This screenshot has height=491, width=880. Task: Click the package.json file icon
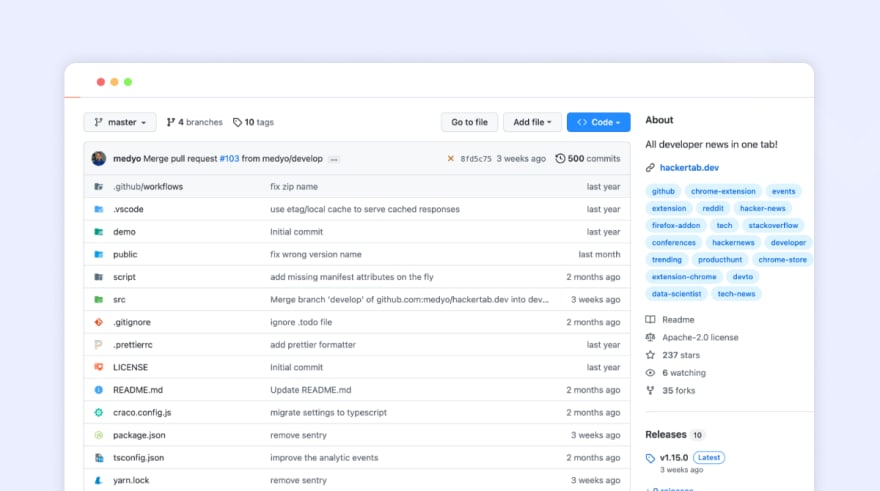pos(99,435)
